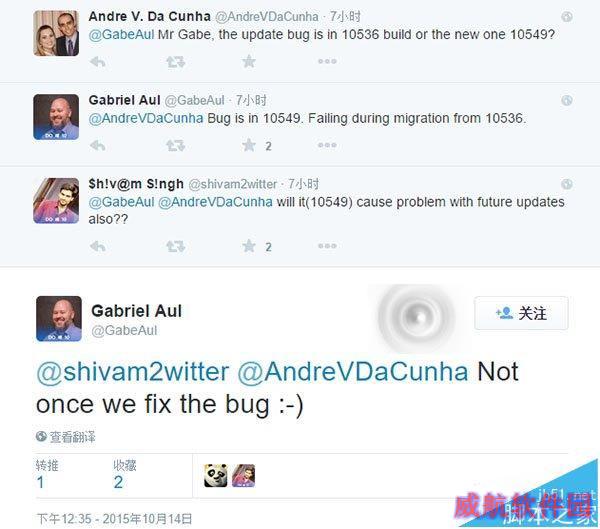This screenshot has width=600, height=529.
Task: Reply to Andre V. Da Cunha's tweet
Action: (98, 62)
